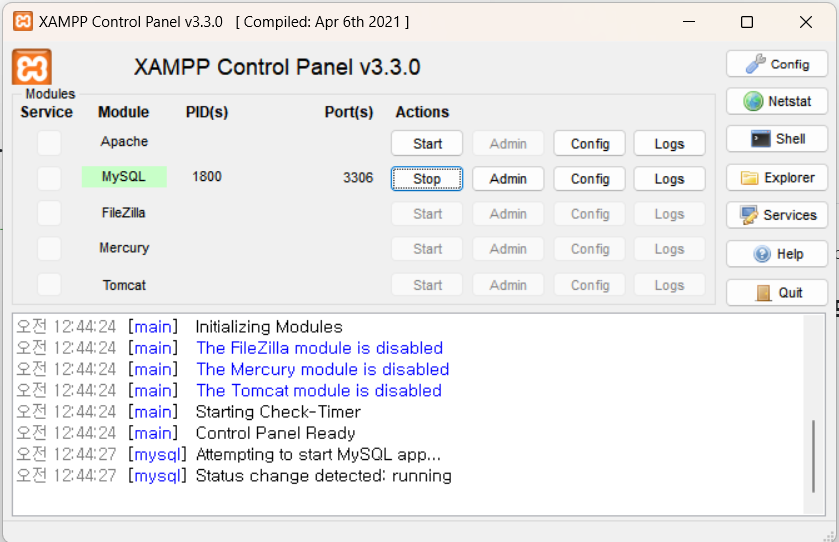Click the XAMPP logo in the title bar
839x542 pixels.
22,21
